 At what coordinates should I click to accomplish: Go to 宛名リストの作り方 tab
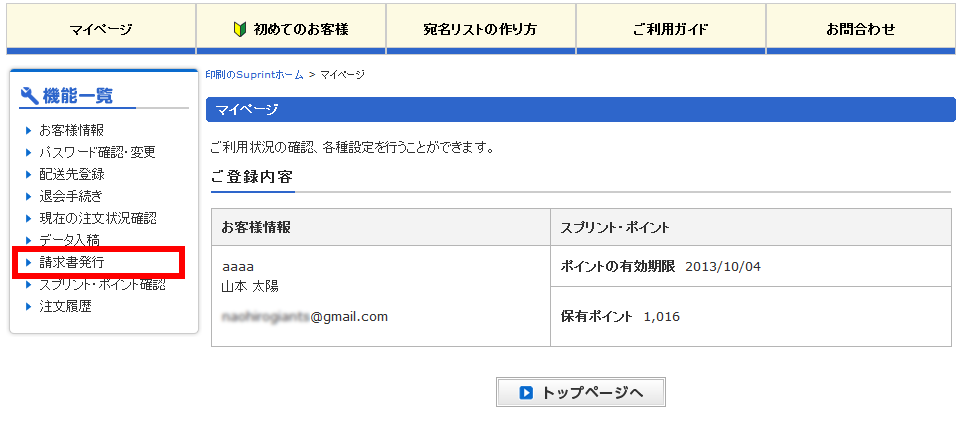coord(480,29)
